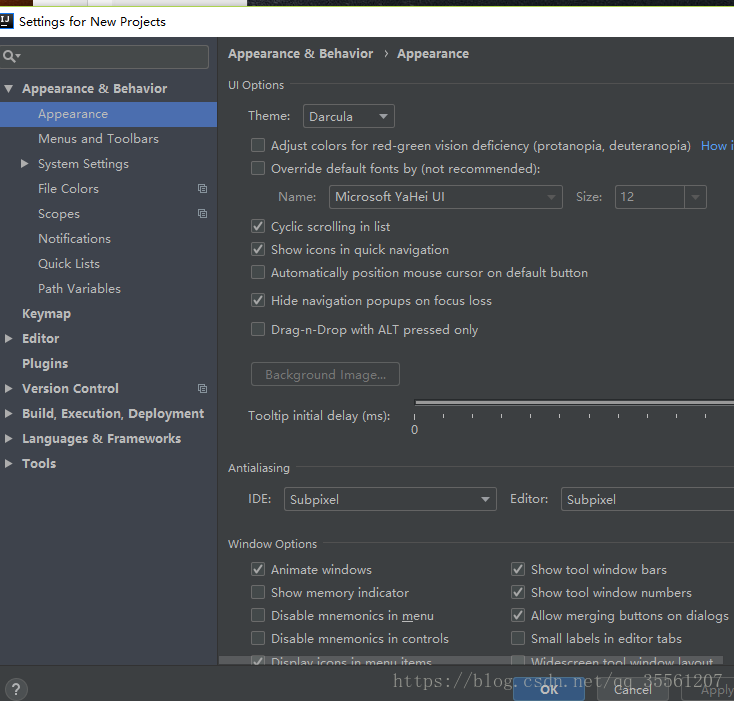Check Disable mnemonics in controls

pyautogui.click(x=258, y=638)
